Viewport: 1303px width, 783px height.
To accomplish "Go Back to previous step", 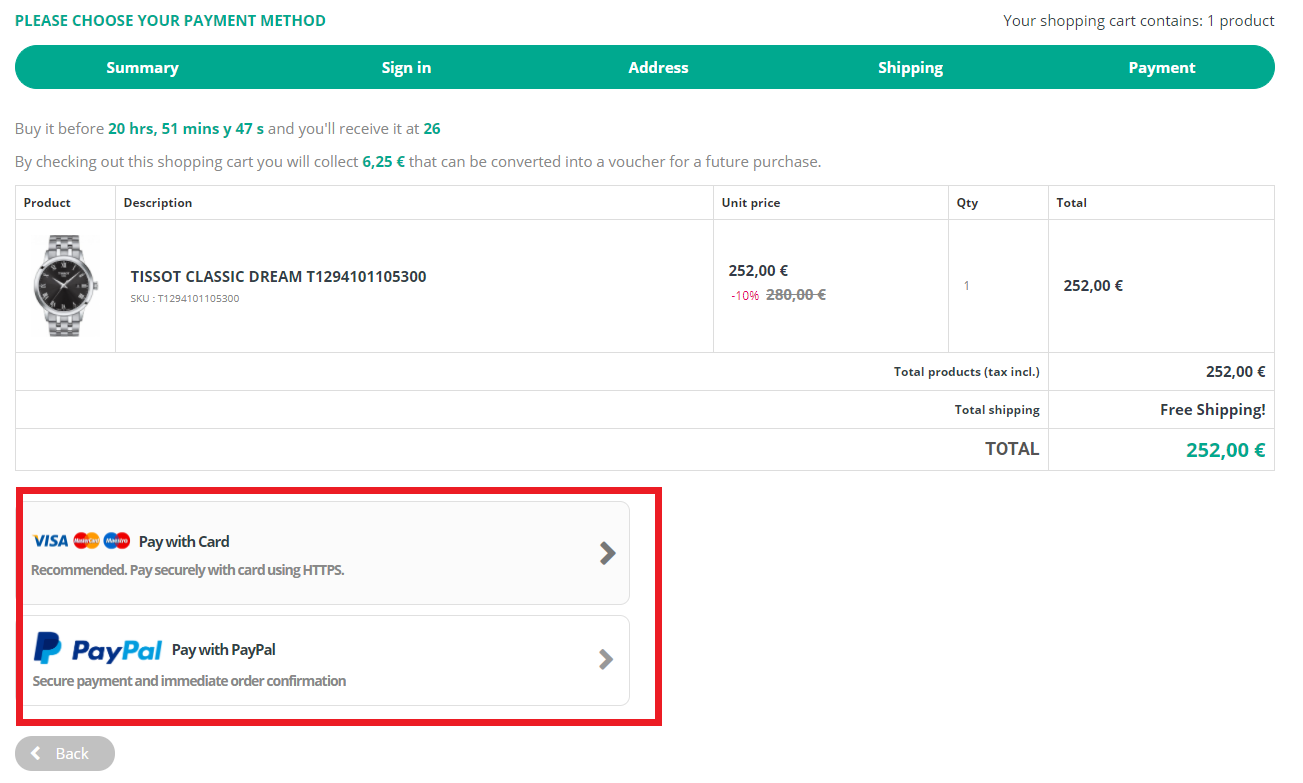I will (65, 753).
